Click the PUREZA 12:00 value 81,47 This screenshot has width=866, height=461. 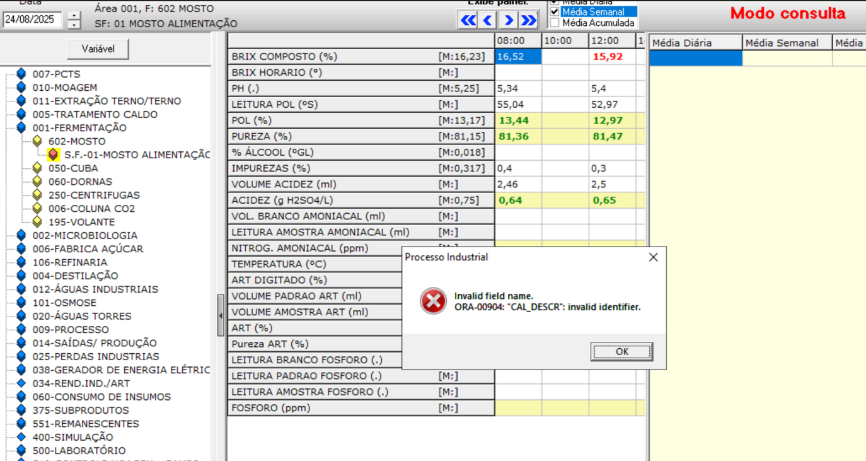[x=612, y=136]
